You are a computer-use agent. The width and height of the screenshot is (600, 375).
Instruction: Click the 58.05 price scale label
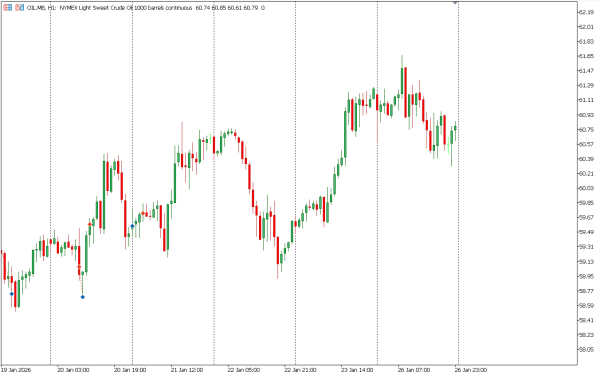586,349
